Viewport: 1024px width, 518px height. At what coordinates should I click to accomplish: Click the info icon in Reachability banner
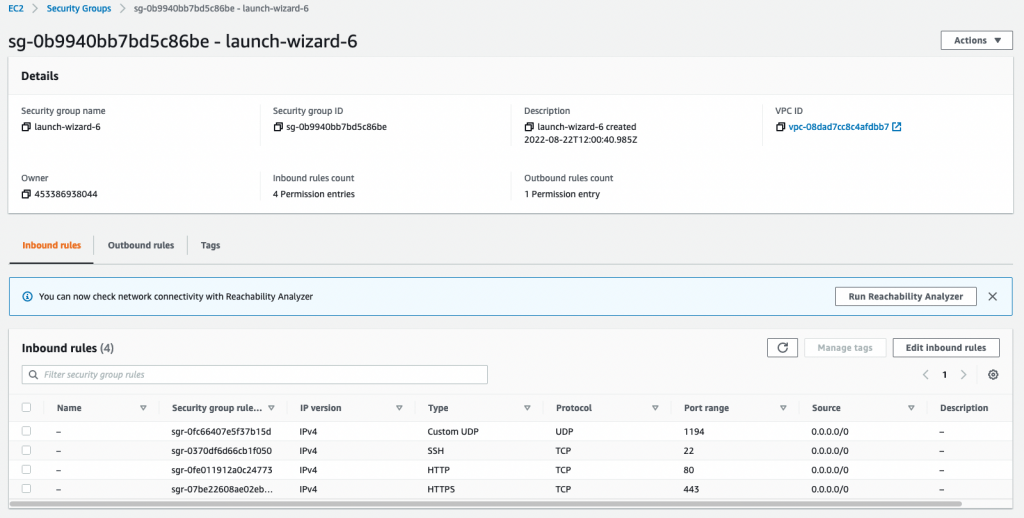click(27, 297)
